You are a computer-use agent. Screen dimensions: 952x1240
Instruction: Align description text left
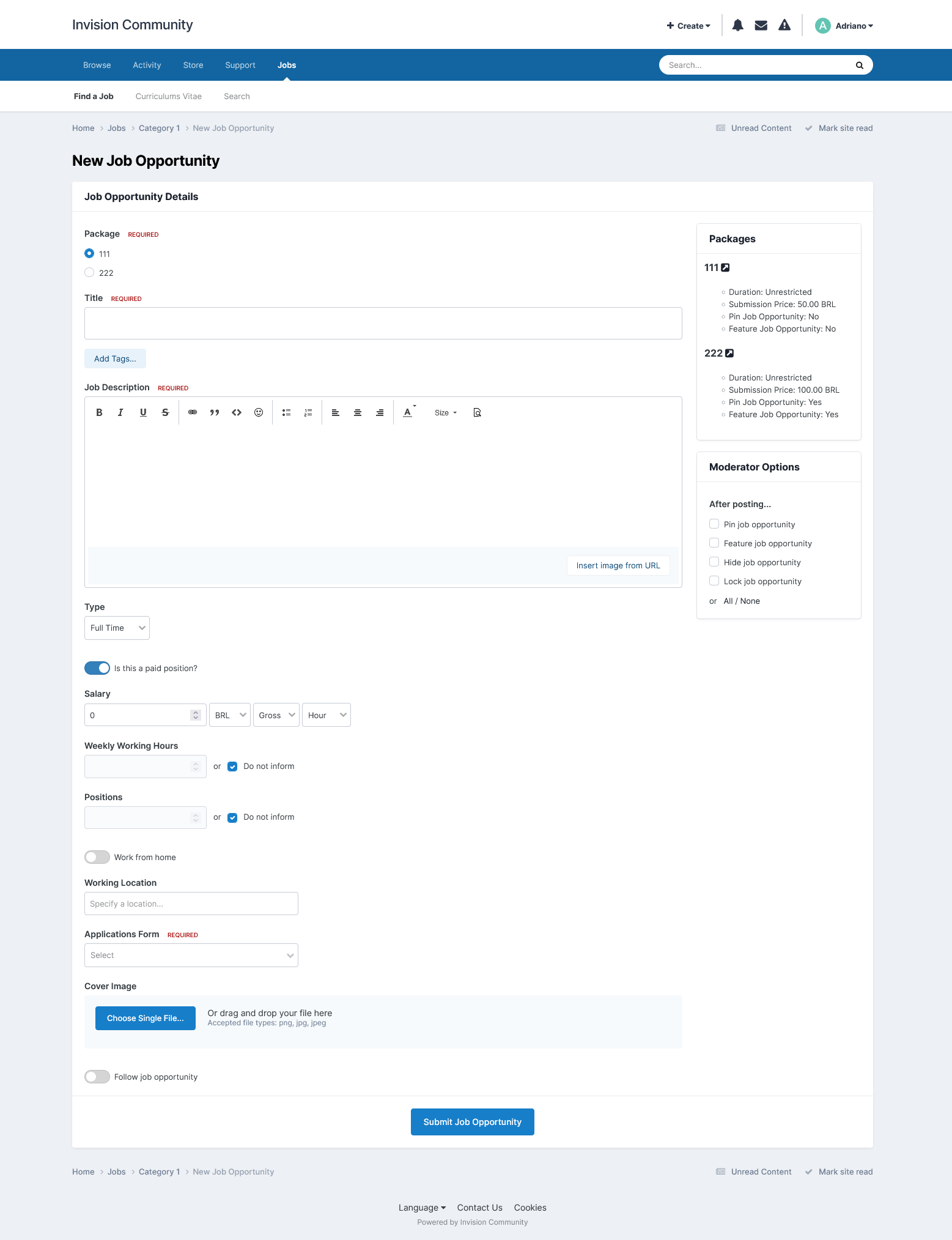[336, 412]
